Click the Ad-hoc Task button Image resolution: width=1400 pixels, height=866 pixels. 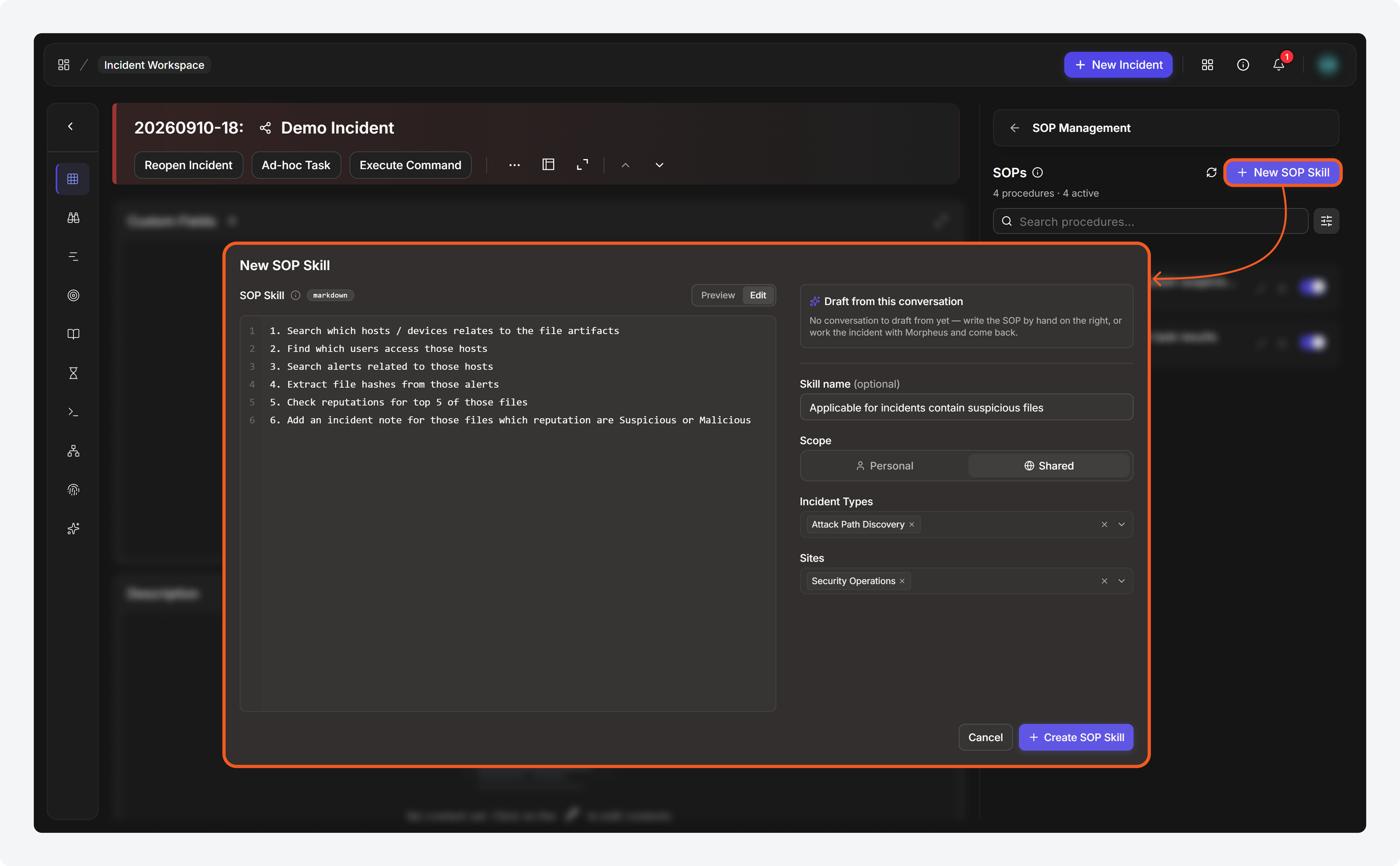click(296, 165)
